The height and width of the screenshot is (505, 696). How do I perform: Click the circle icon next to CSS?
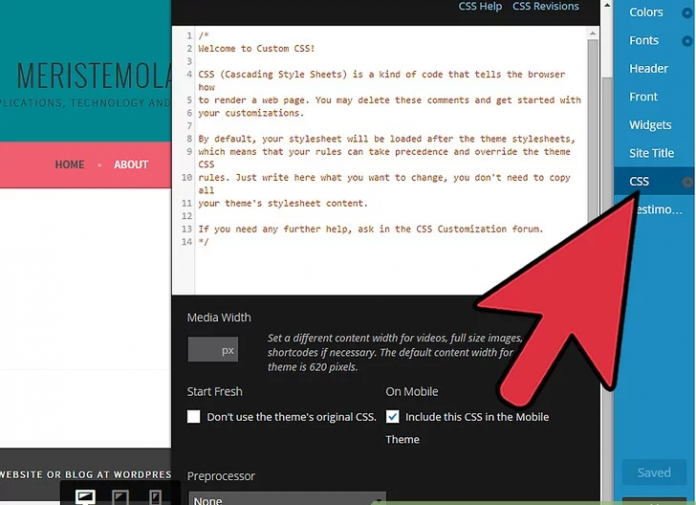pos(687,182)
